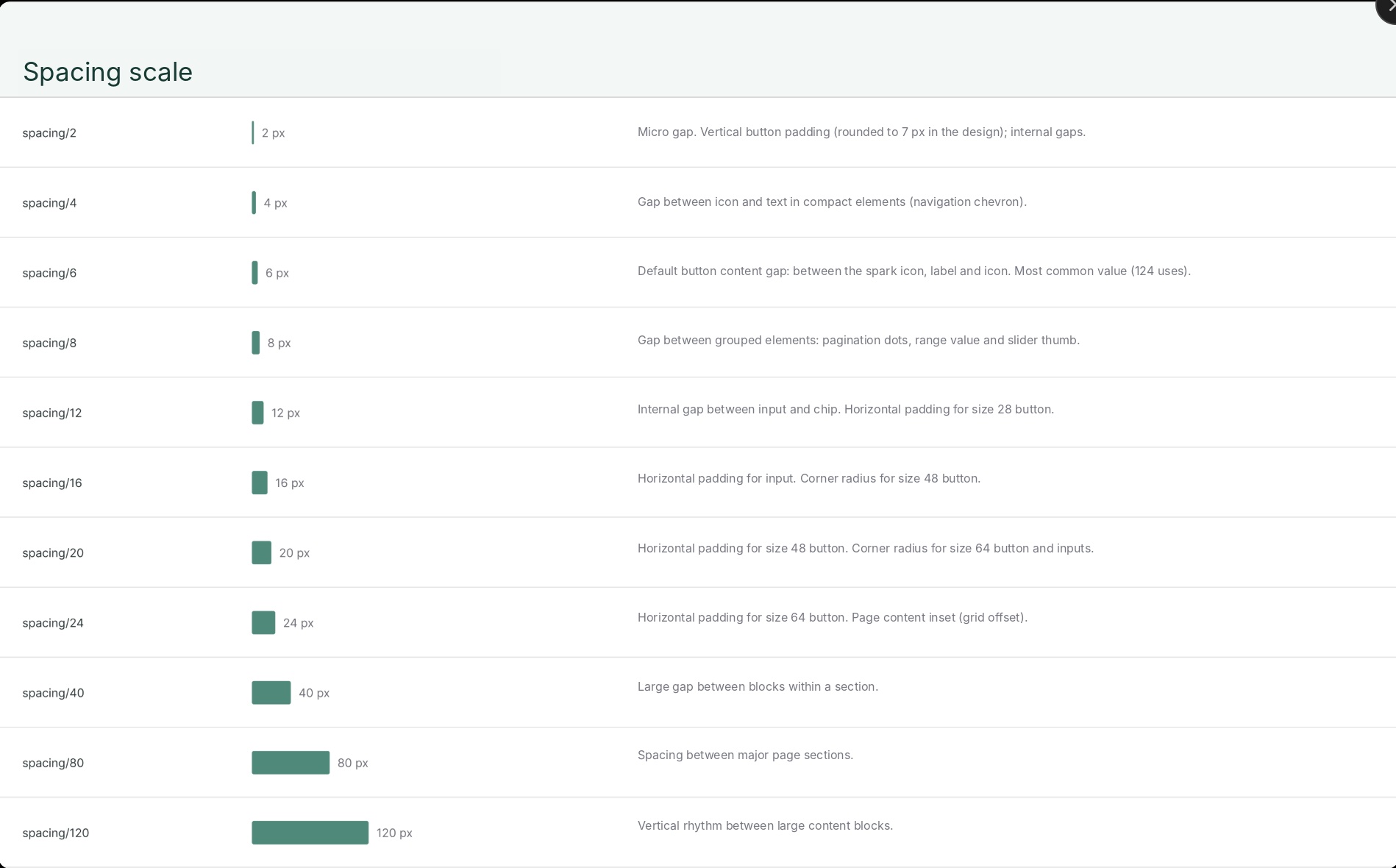This screenshot has width=1396, height=868.
Task: Click the green bar for spacing/40
Action: pyautogui.click(x=271, y=693)
